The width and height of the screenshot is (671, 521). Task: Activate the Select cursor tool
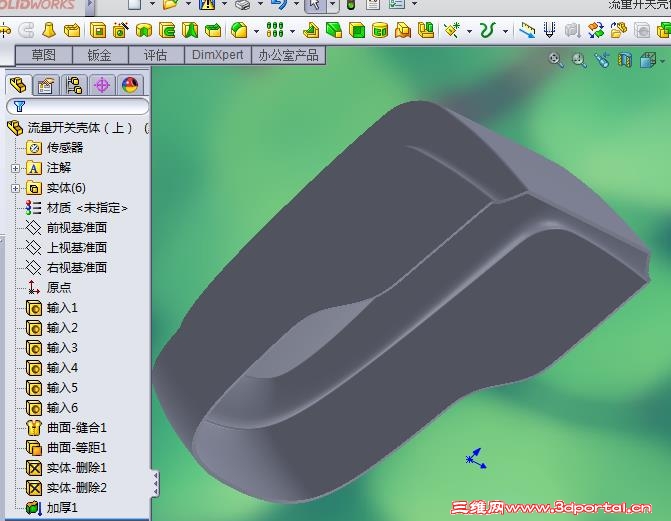[315, 5]
